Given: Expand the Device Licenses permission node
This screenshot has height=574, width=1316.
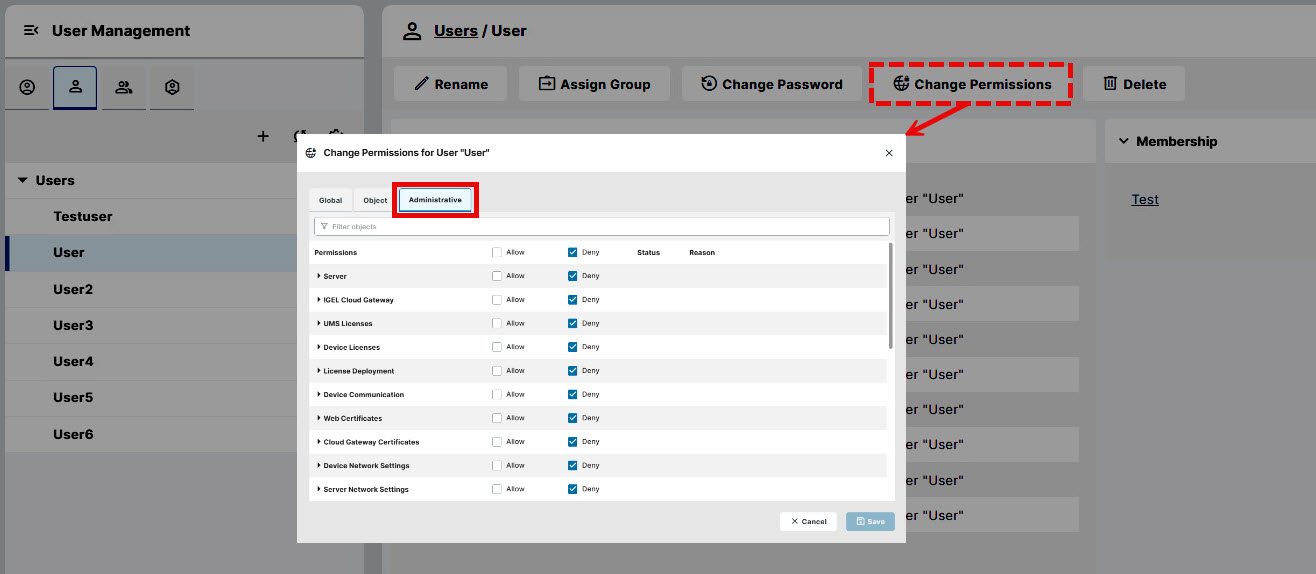Looking at the screenshot, I should point(319,347).
